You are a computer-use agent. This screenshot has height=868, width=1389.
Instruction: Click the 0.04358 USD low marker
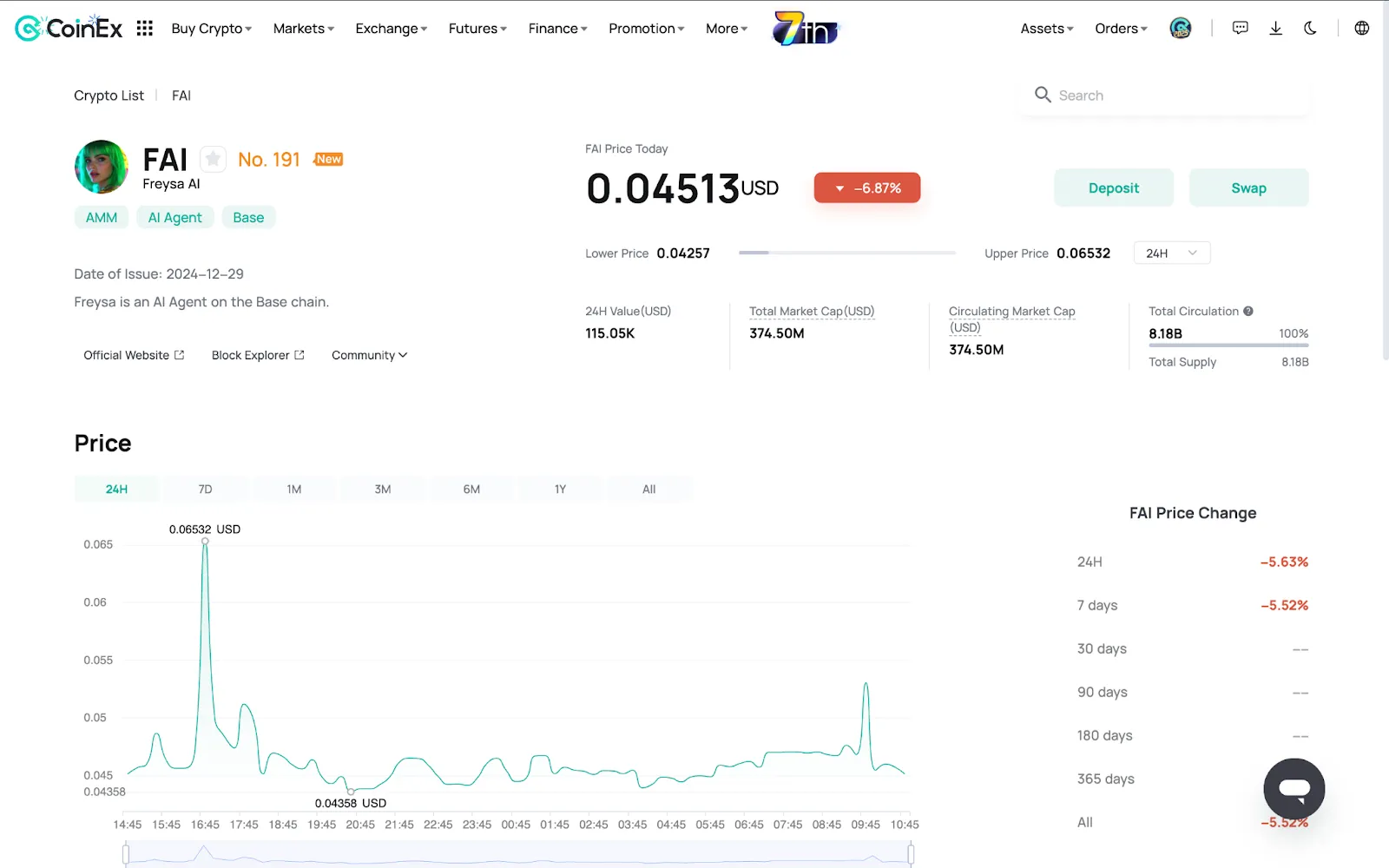(351, 791)
